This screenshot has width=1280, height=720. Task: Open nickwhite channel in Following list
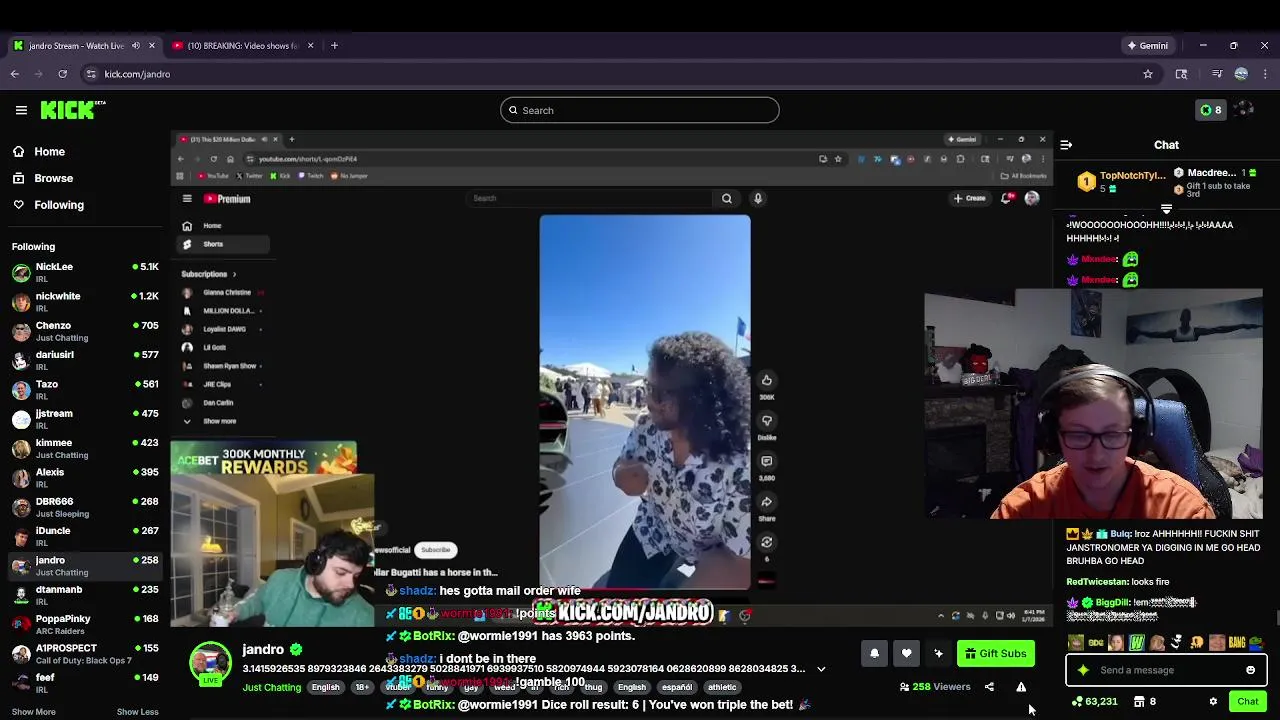85,302
